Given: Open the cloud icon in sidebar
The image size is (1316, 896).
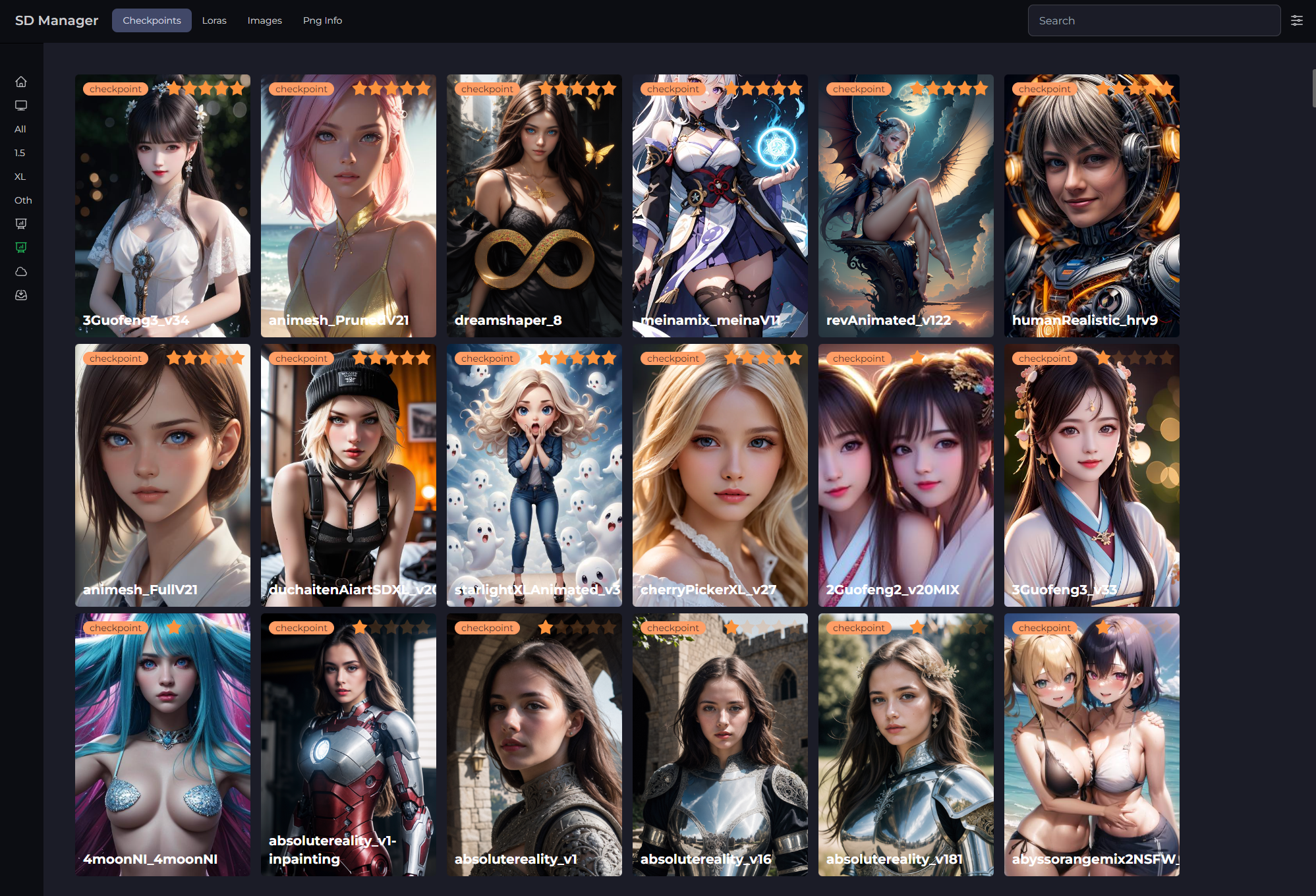Looking at the screenshot, I should [x=21, y=271].
